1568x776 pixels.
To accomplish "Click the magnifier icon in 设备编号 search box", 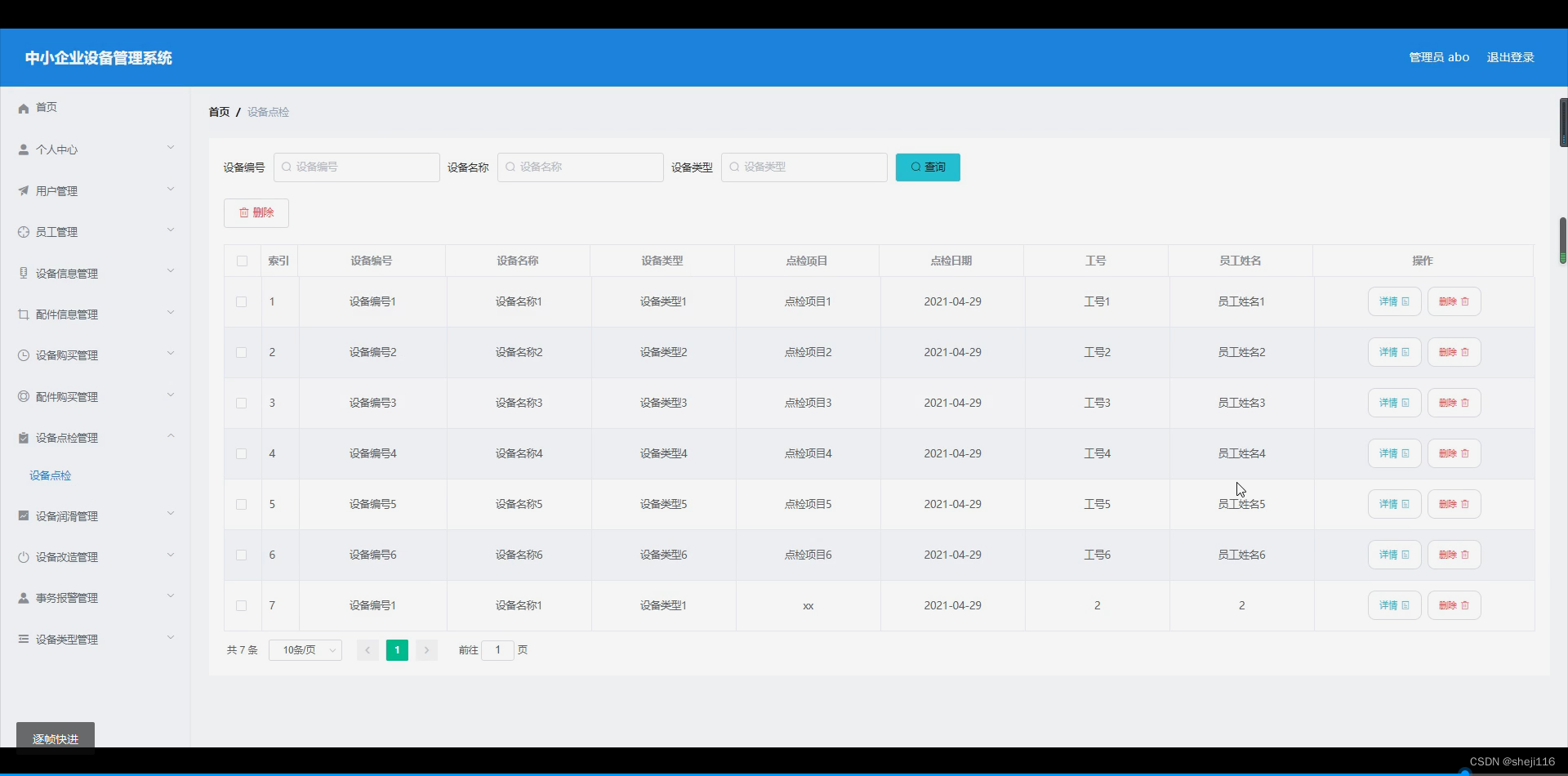I will 287,167.
